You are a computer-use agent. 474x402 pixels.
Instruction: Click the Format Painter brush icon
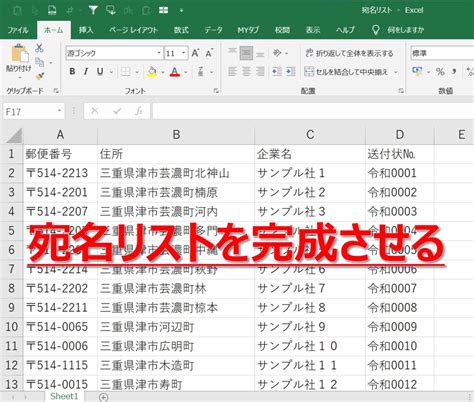pyautogui.click(x=40, y=76)
